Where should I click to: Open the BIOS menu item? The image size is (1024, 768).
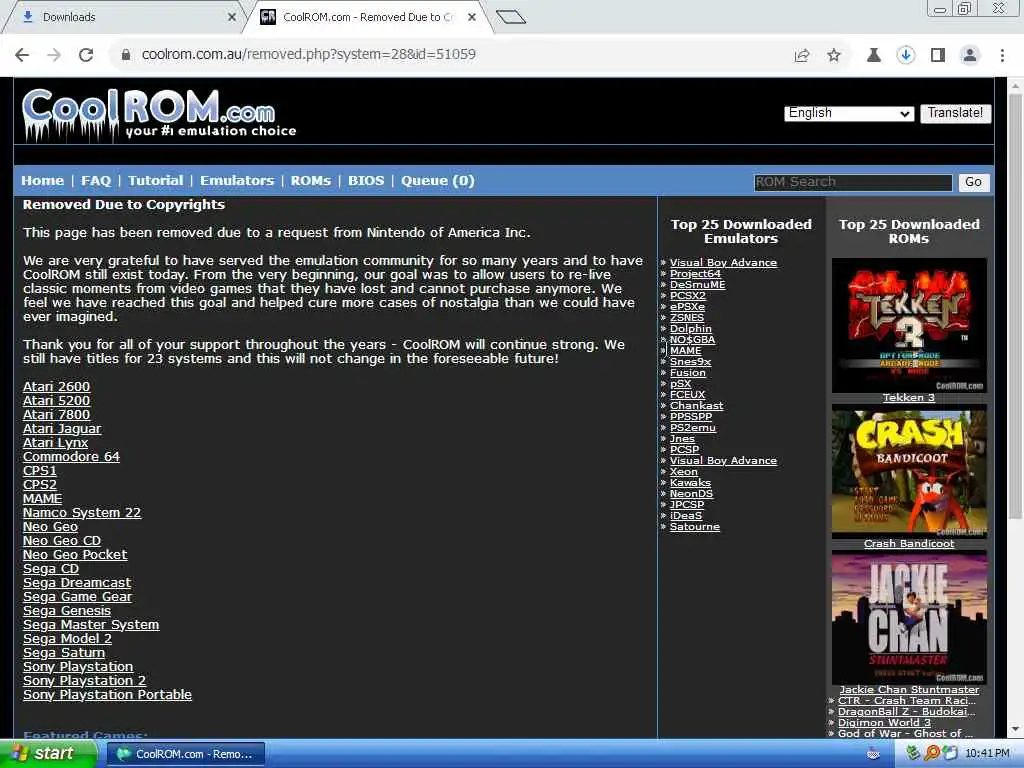click(x=366, y=181)
